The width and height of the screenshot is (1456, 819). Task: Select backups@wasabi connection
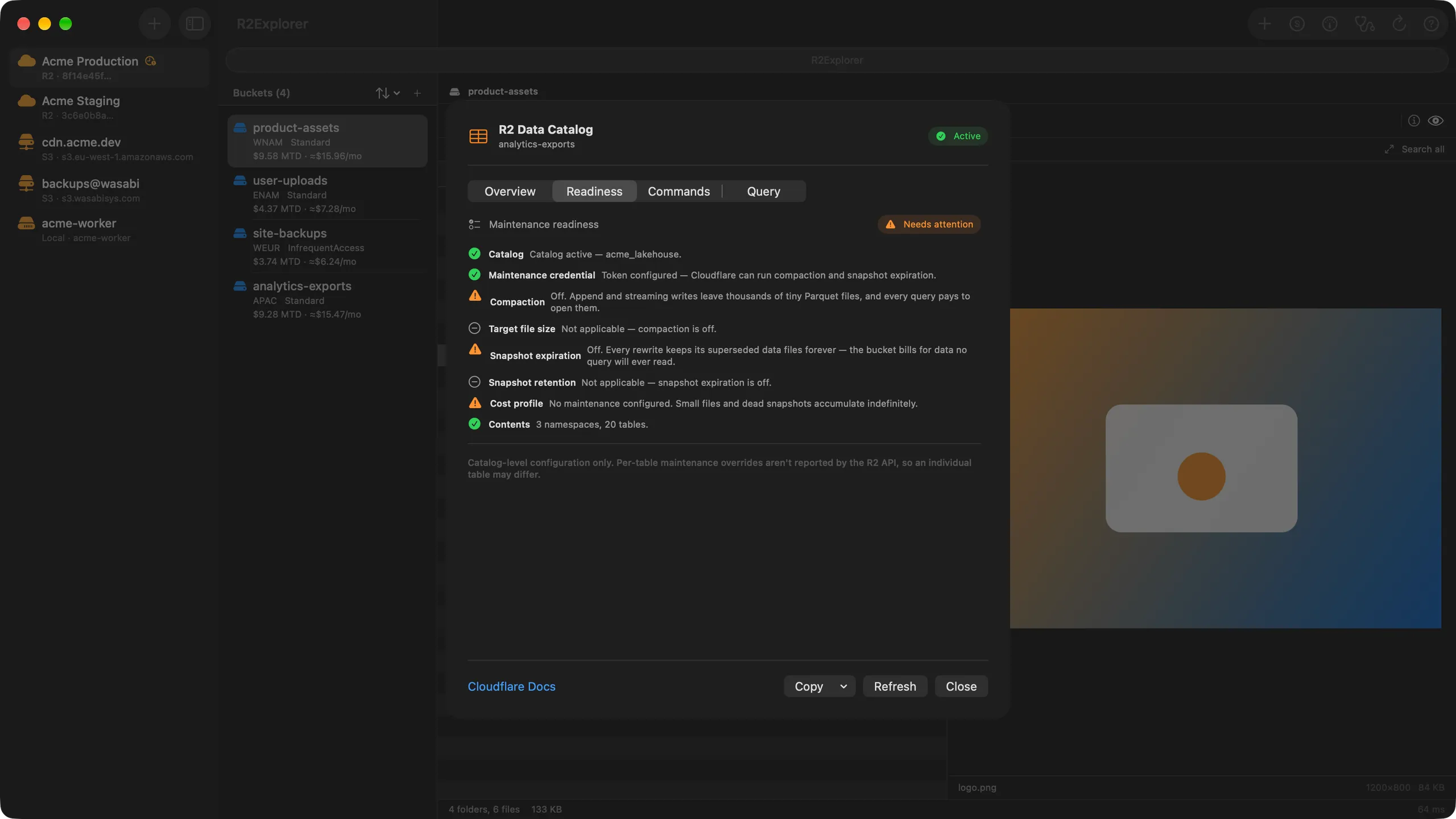109,190
